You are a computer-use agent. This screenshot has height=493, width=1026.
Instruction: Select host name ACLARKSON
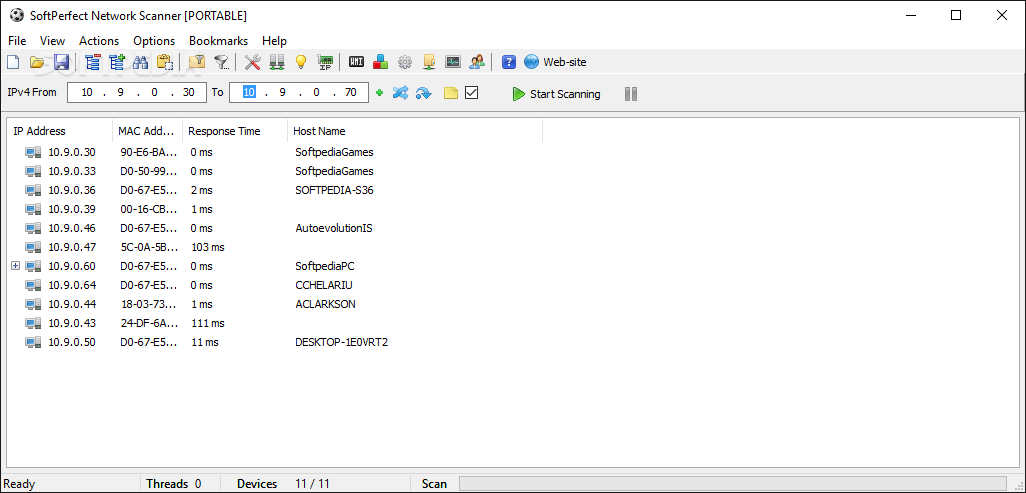click(326, 304)
